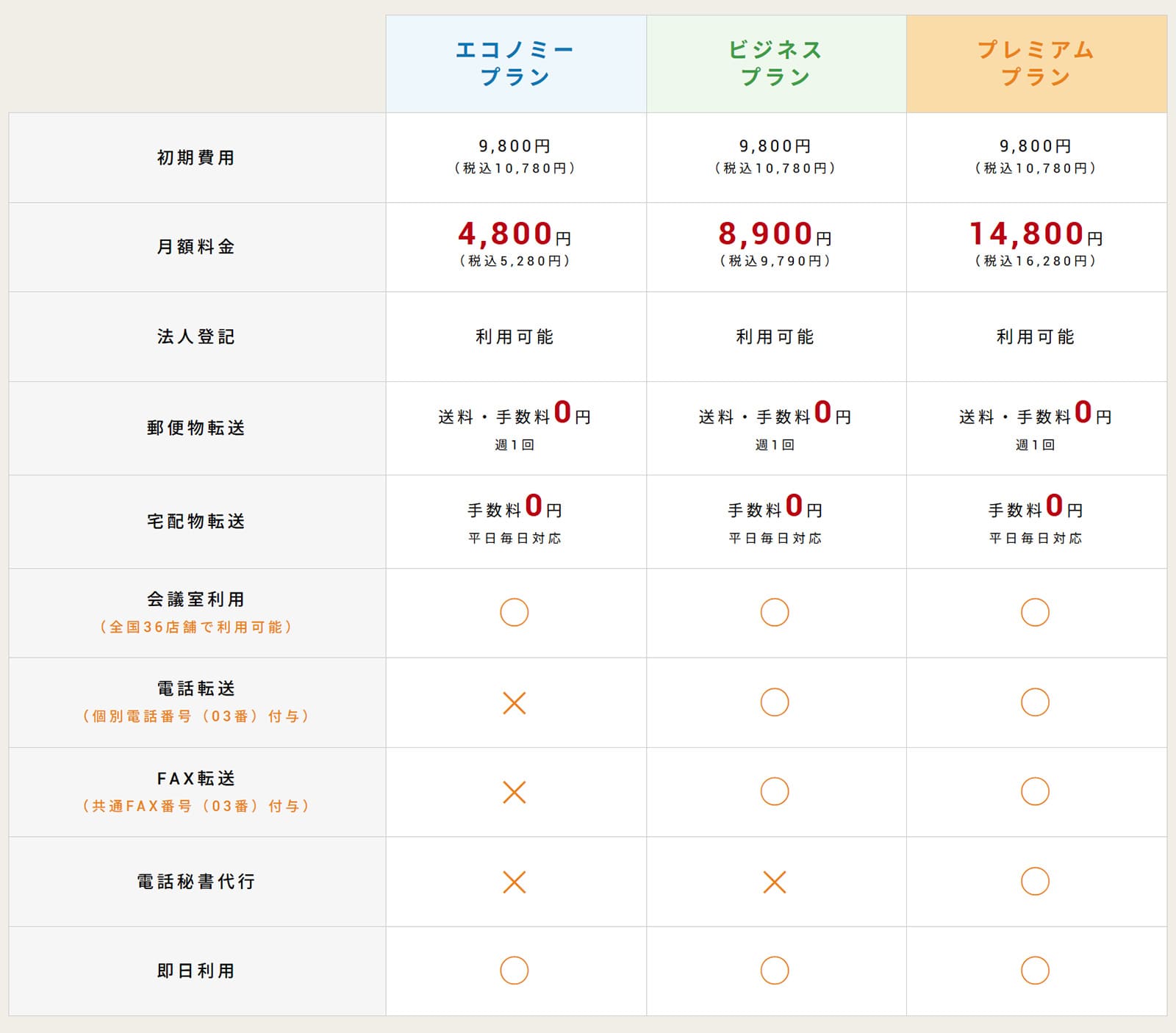The height and width of the screenshot is (1033, 1176).
Task: Click the circle icon for Business plan 電話転送
Action: [775, 702]
